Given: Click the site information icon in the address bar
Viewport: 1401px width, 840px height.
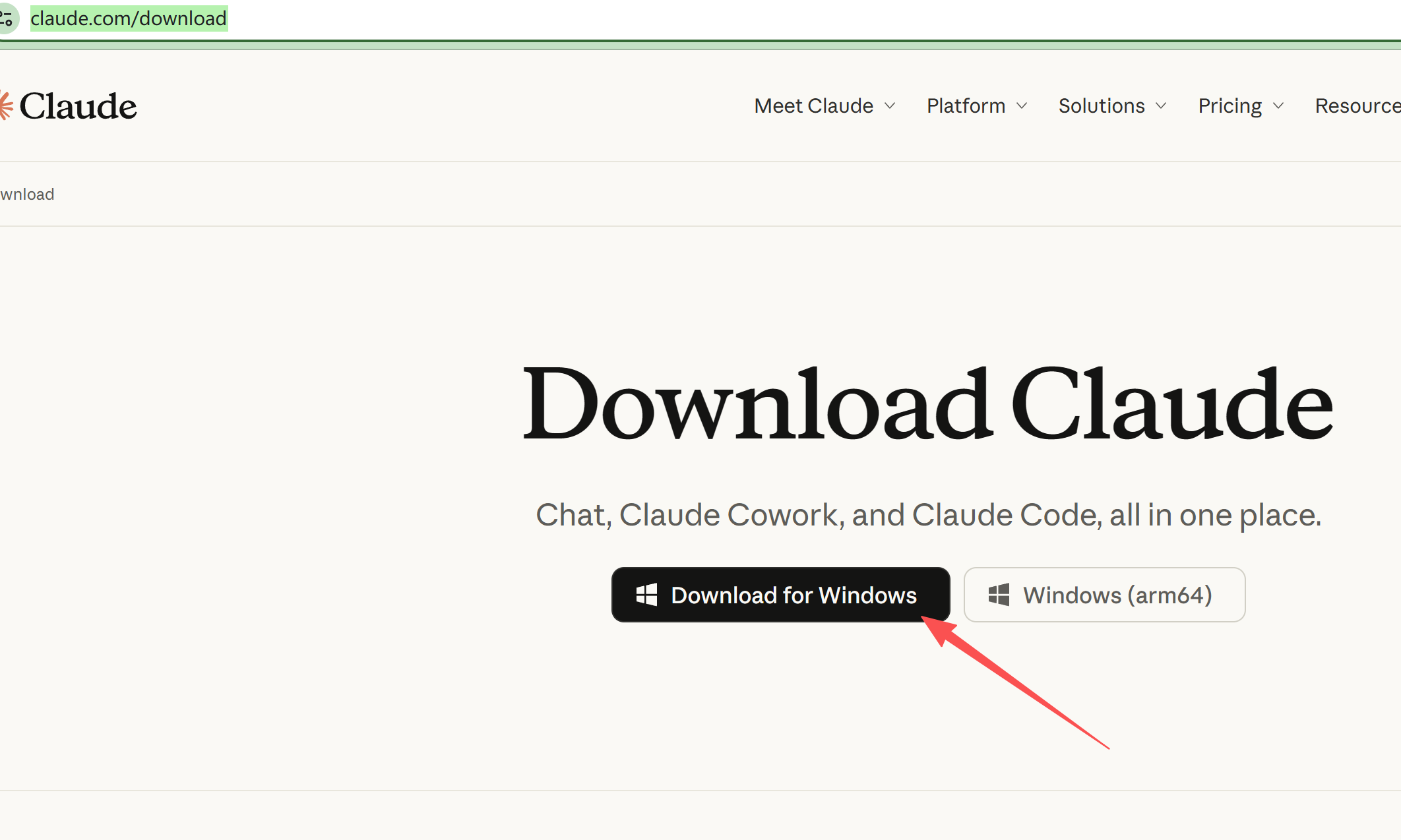Looking at the screenshot, I should tap(7, 18).
